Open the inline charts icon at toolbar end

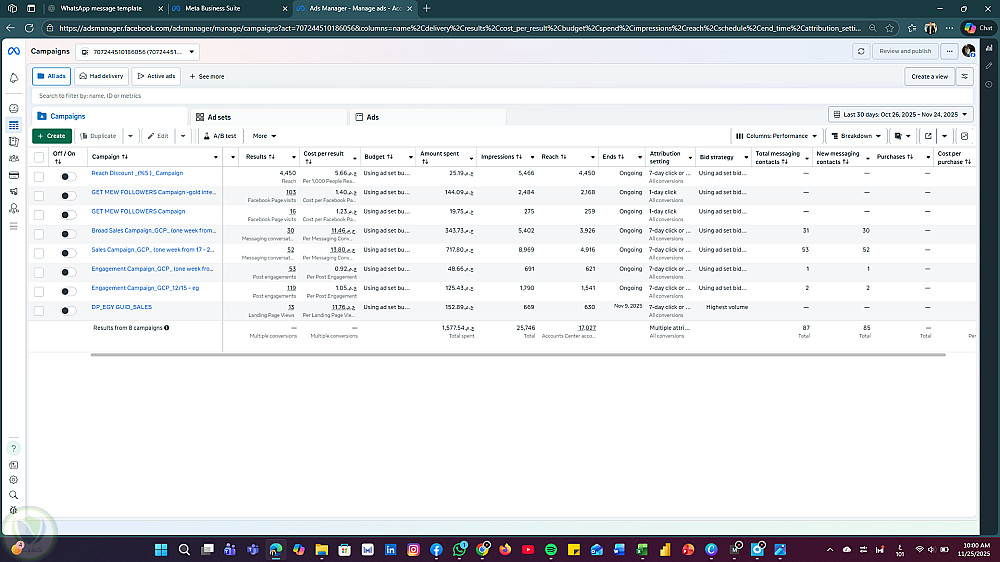coord(965,136)
